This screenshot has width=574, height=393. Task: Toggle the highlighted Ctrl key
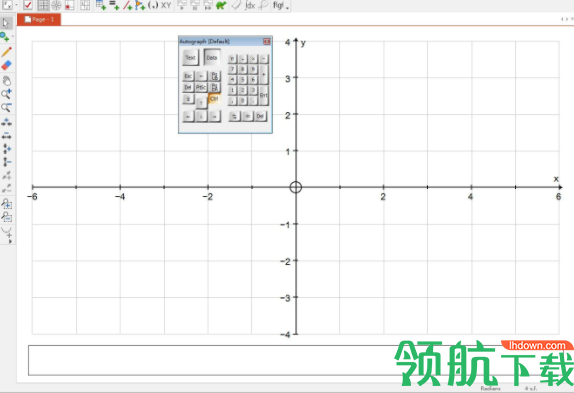pos(215,98)
